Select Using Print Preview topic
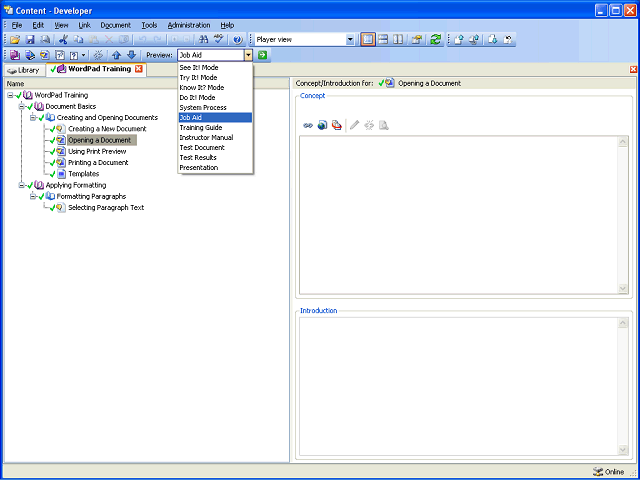The height and width of the screenshot is (480, 640). pyautogui.click(x=97, y=151)
